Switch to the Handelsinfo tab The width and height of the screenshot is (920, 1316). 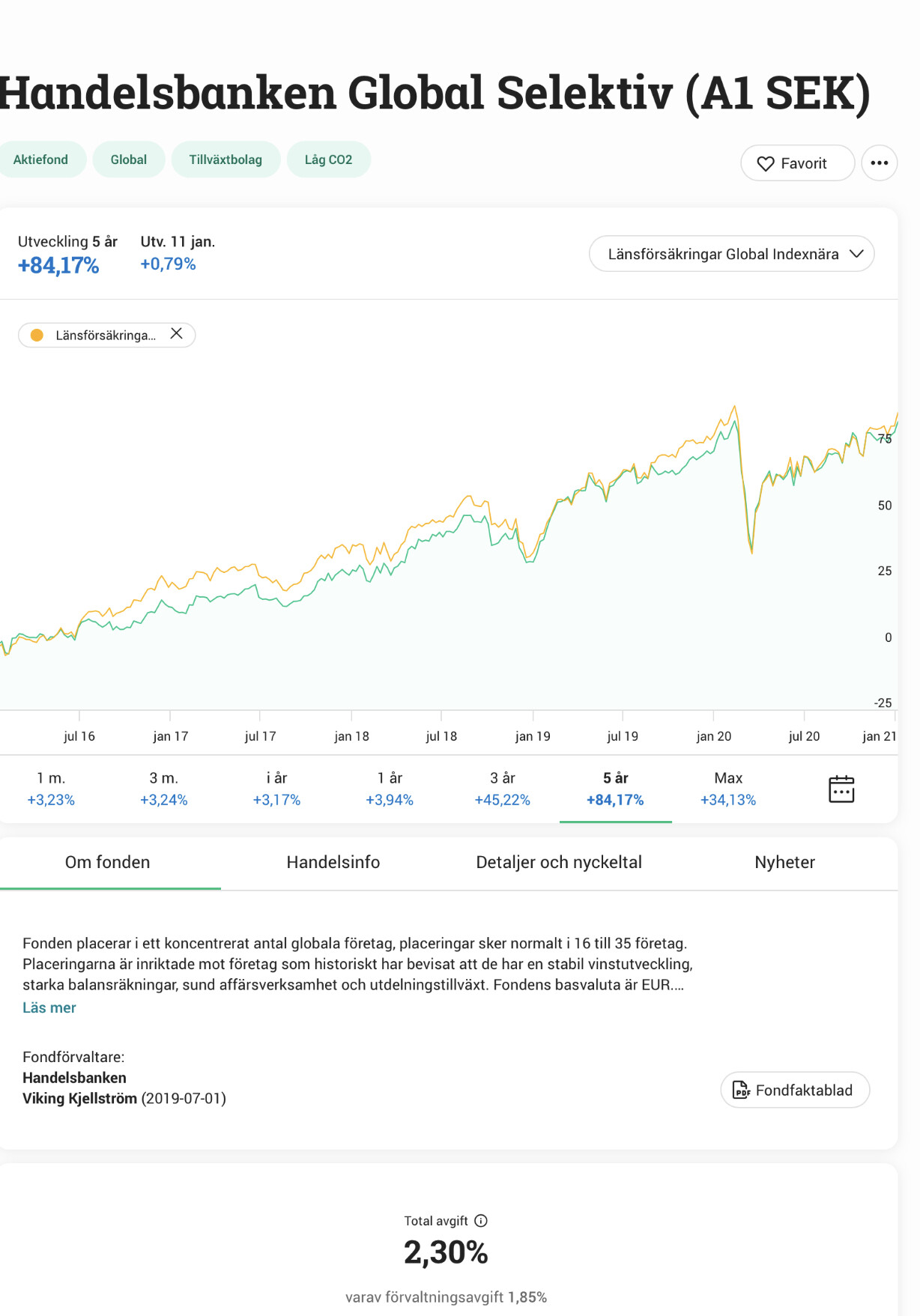click(333, 862)
